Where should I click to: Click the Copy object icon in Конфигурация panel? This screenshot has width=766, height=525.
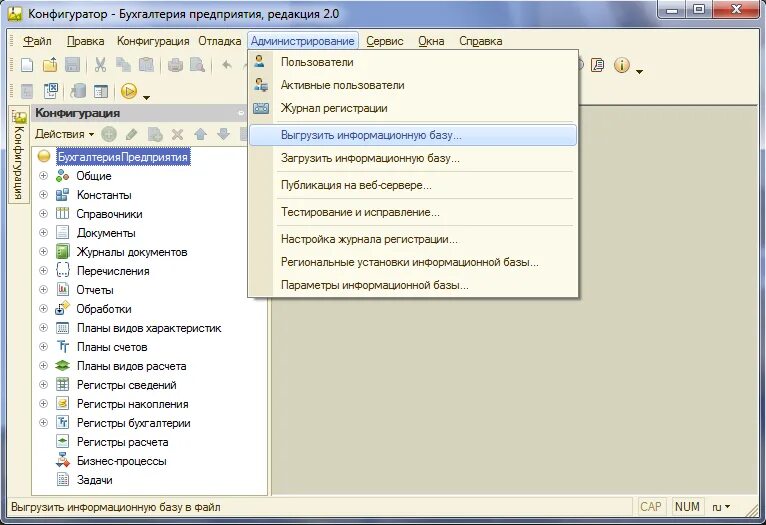click(x=155, y=134)
